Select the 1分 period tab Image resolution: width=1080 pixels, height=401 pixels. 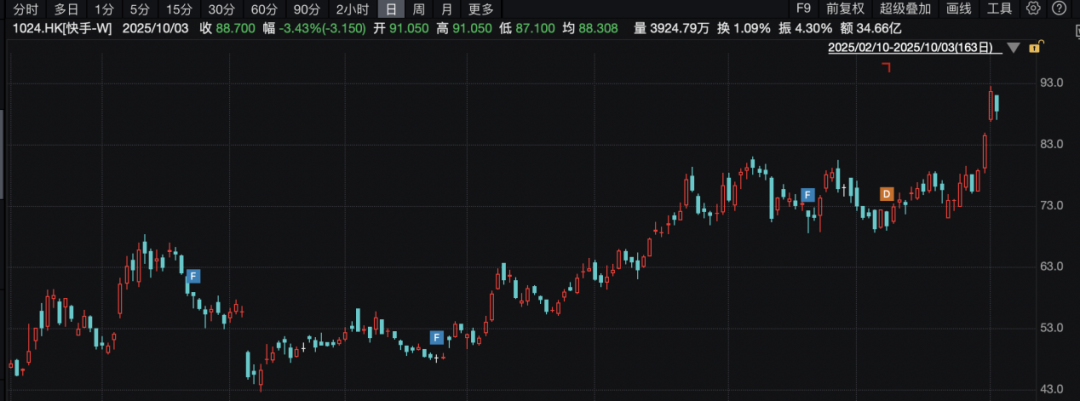coord(104,9)
